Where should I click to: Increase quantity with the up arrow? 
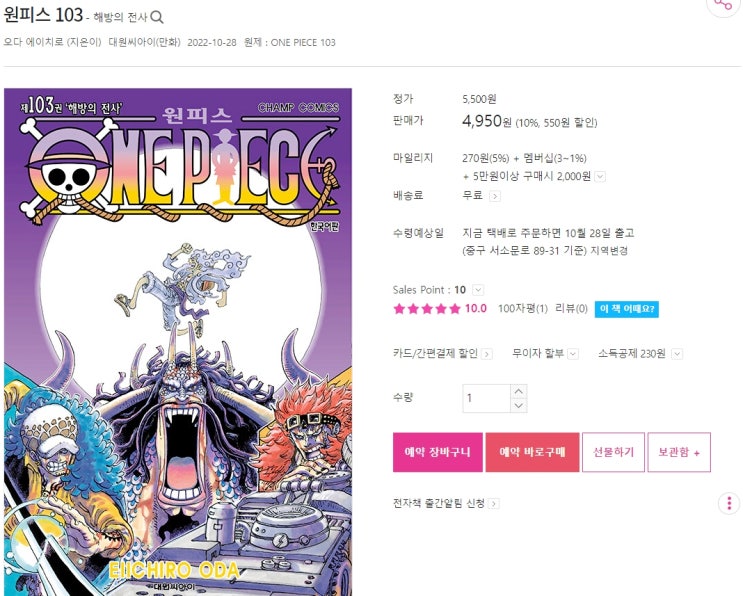[519, 391]
